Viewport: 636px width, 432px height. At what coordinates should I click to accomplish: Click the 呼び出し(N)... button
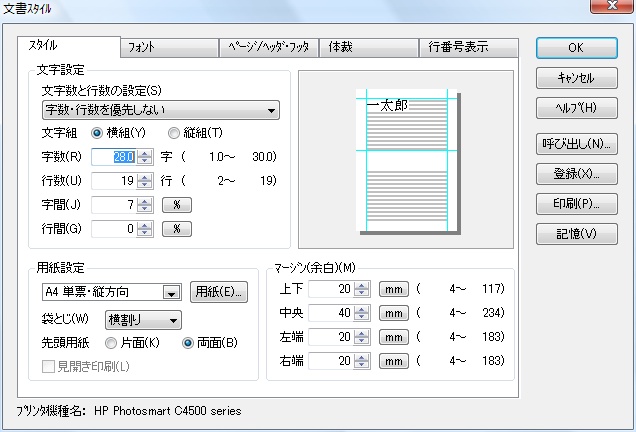point(576,144)
